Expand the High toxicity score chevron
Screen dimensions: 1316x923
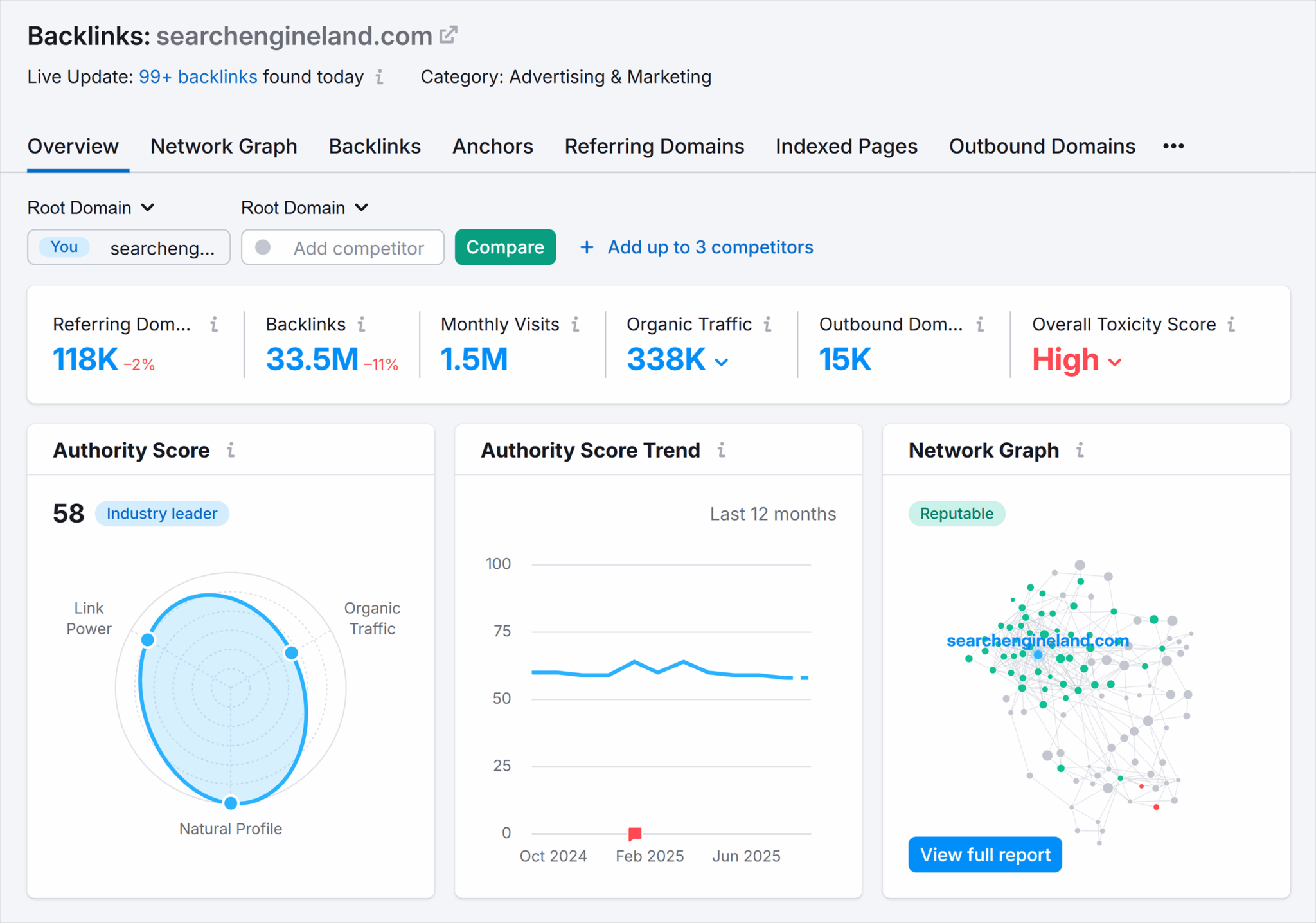[1115, 363]
